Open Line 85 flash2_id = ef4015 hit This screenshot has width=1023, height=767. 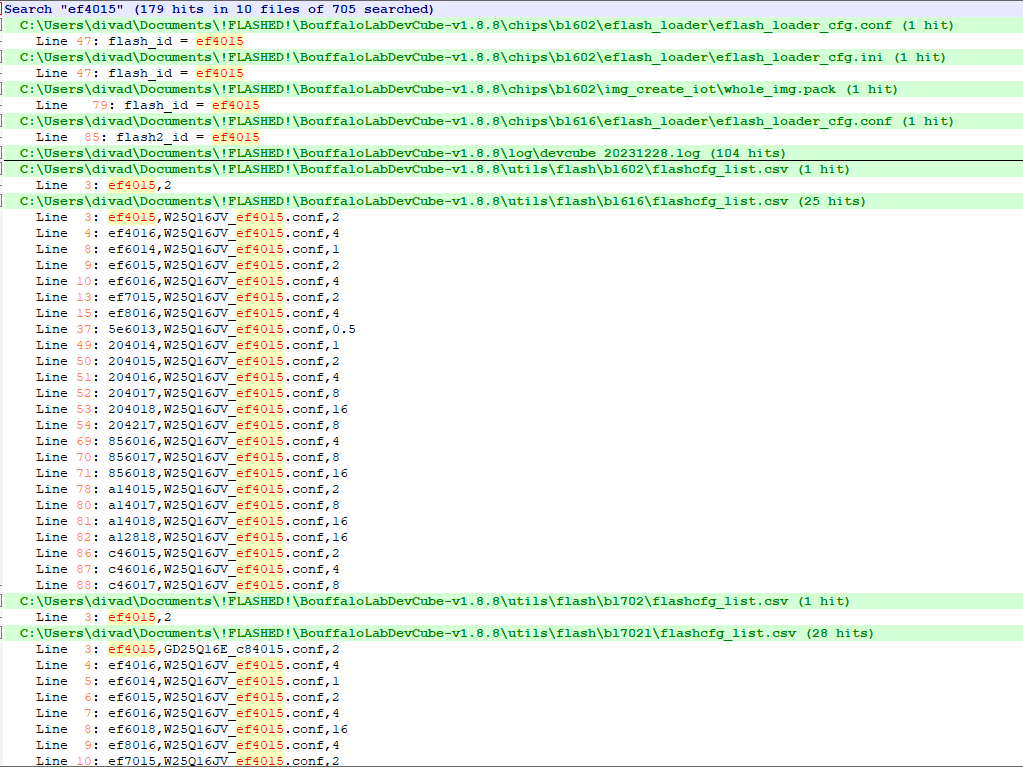pyautogui.click(x=147, y=137)
